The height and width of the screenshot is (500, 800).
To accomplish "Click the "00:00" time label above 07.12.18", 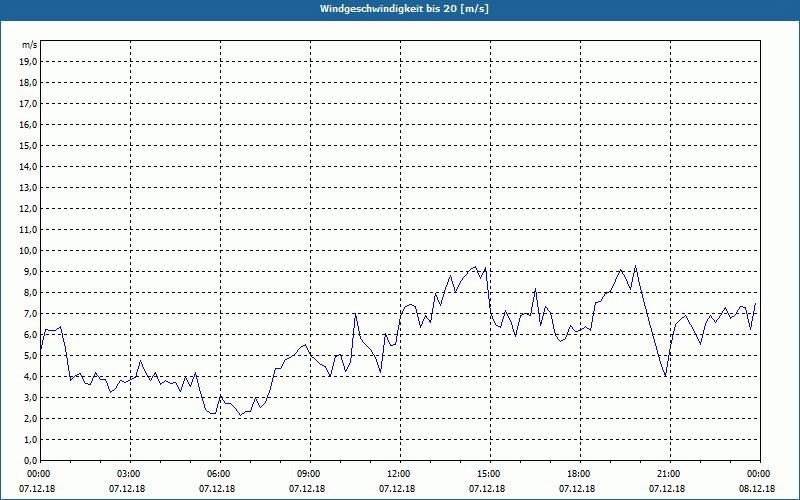I will pyautogui.click(x=38, y=474).
